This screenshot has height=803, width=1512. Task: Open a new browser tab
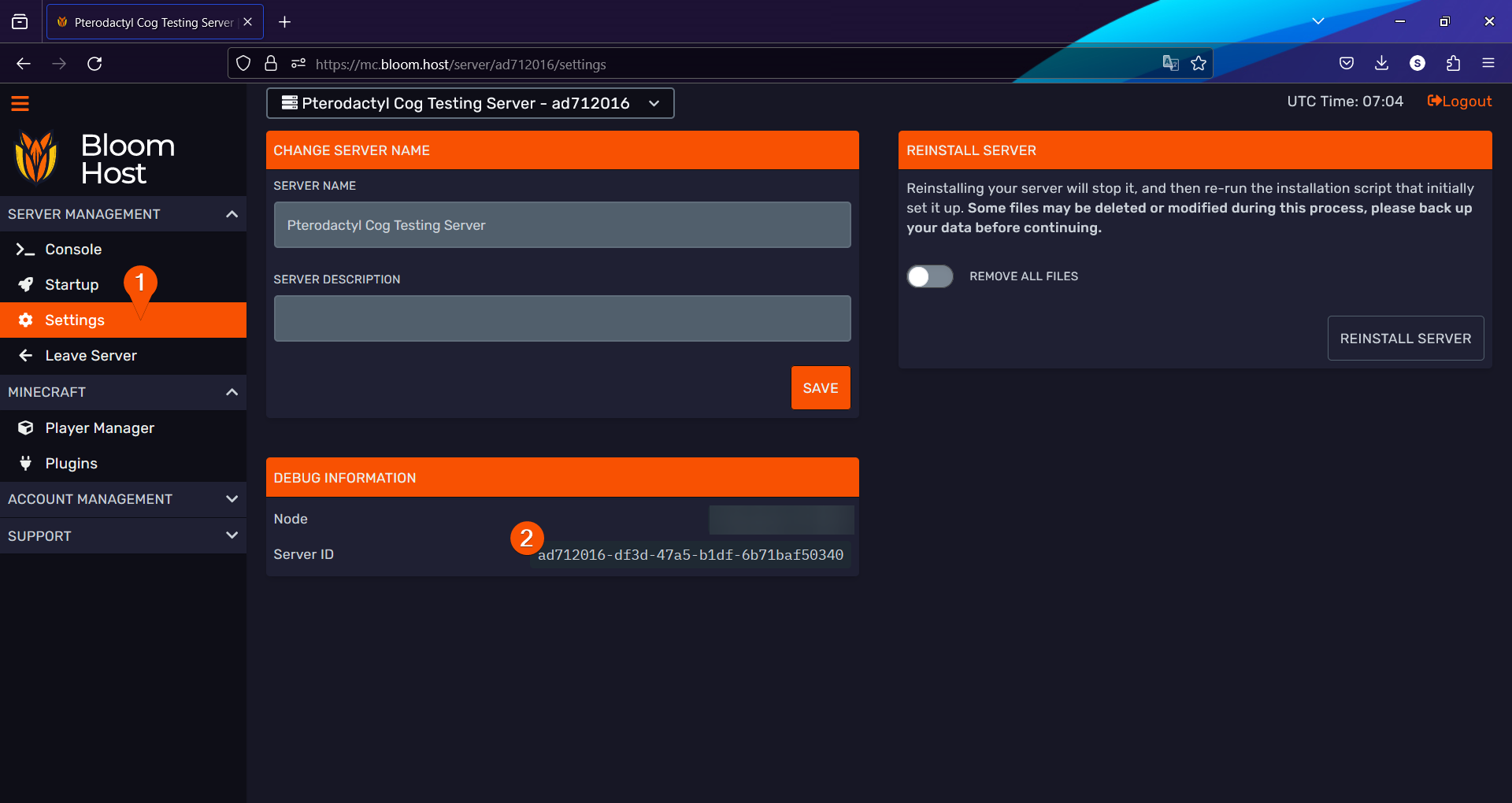(285, 22)
